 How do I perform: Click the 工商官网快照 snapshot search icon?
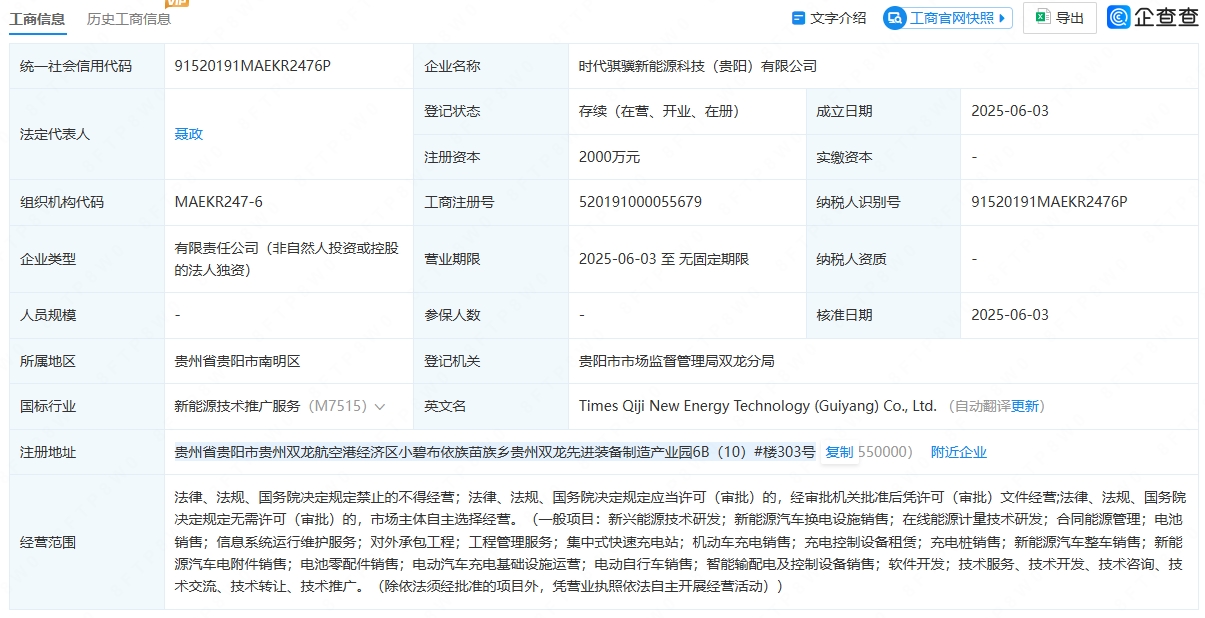coord(896,18)
